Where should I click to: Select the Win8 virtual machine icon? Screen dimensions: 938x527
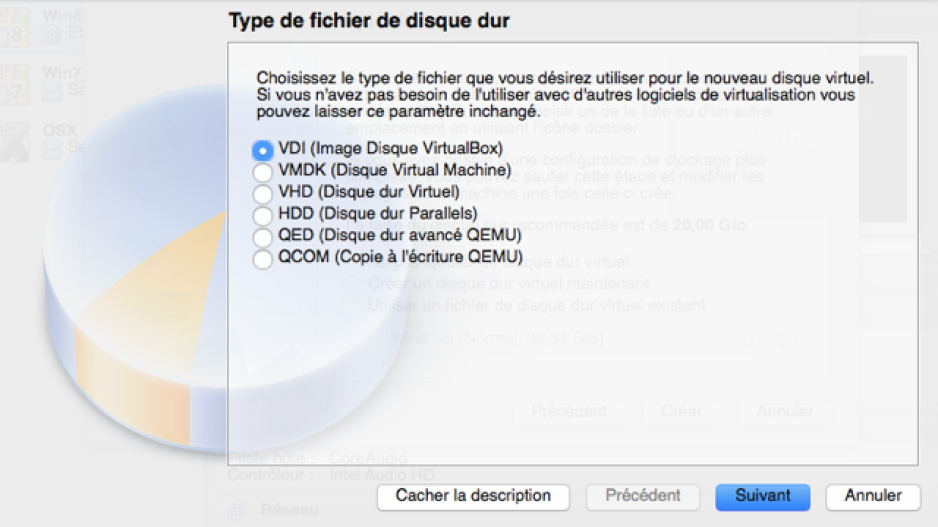pos(14,27)
